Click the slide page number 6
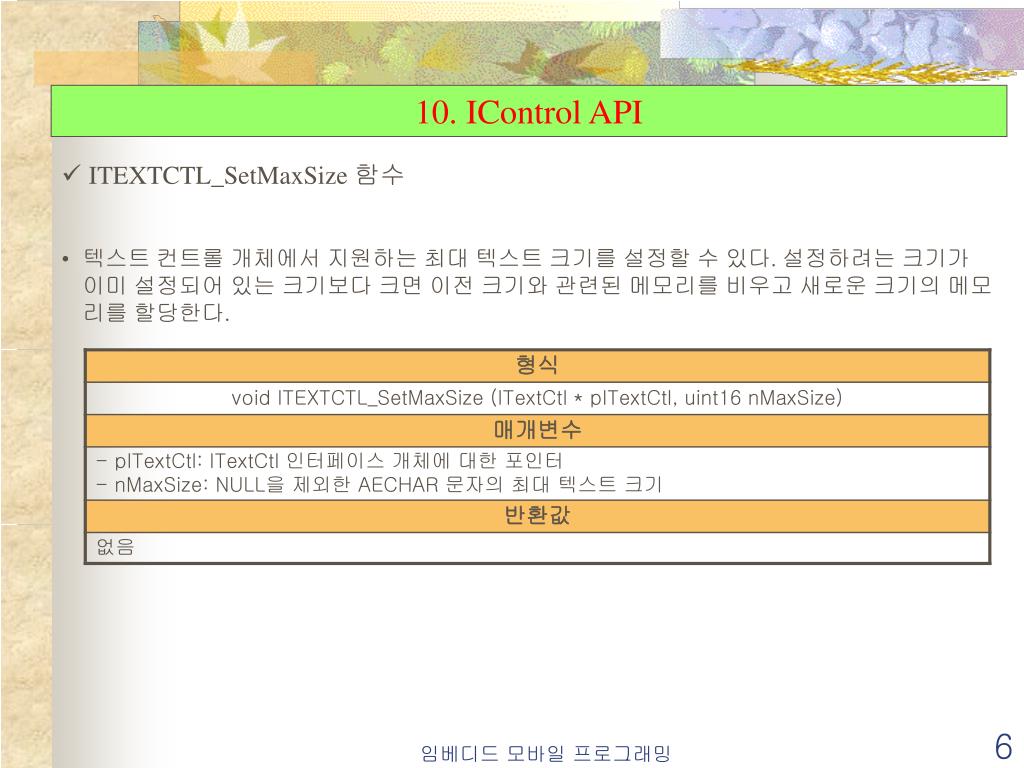Screen dimensions: 1024x768 1003,746
